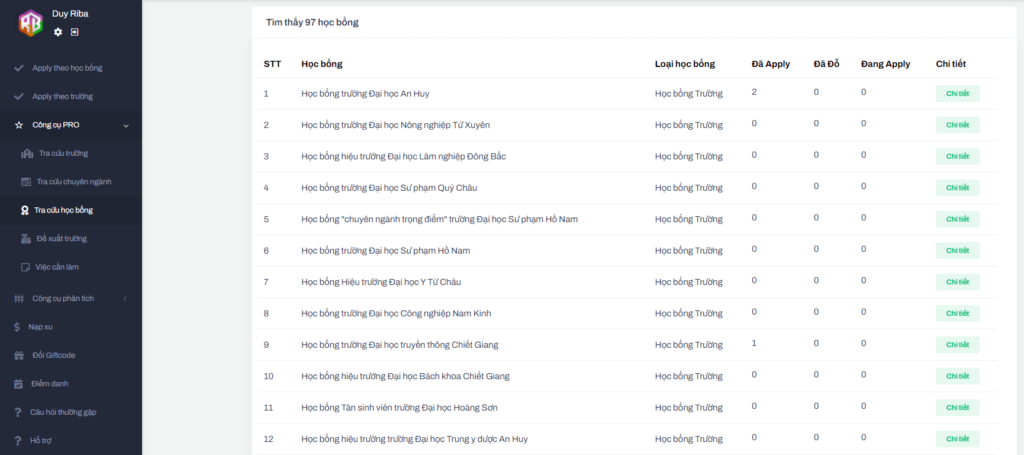Screen dimensions: 1024x455
Task: View Chi tiết for Đại học Y Từ Châu
Action: point(957,283)
